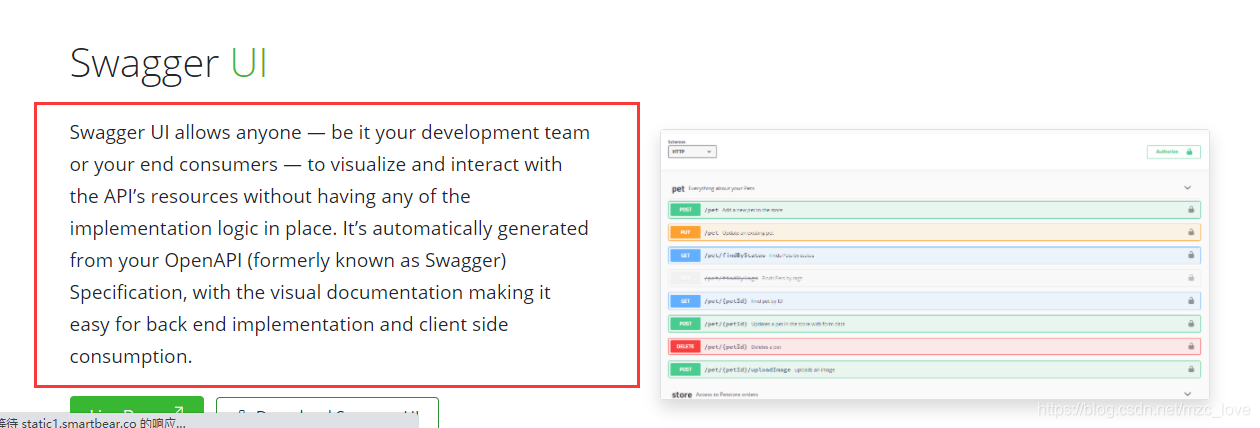Click the lock icon on POST /pet row
1260x428 pixels.
(1191, 210)
